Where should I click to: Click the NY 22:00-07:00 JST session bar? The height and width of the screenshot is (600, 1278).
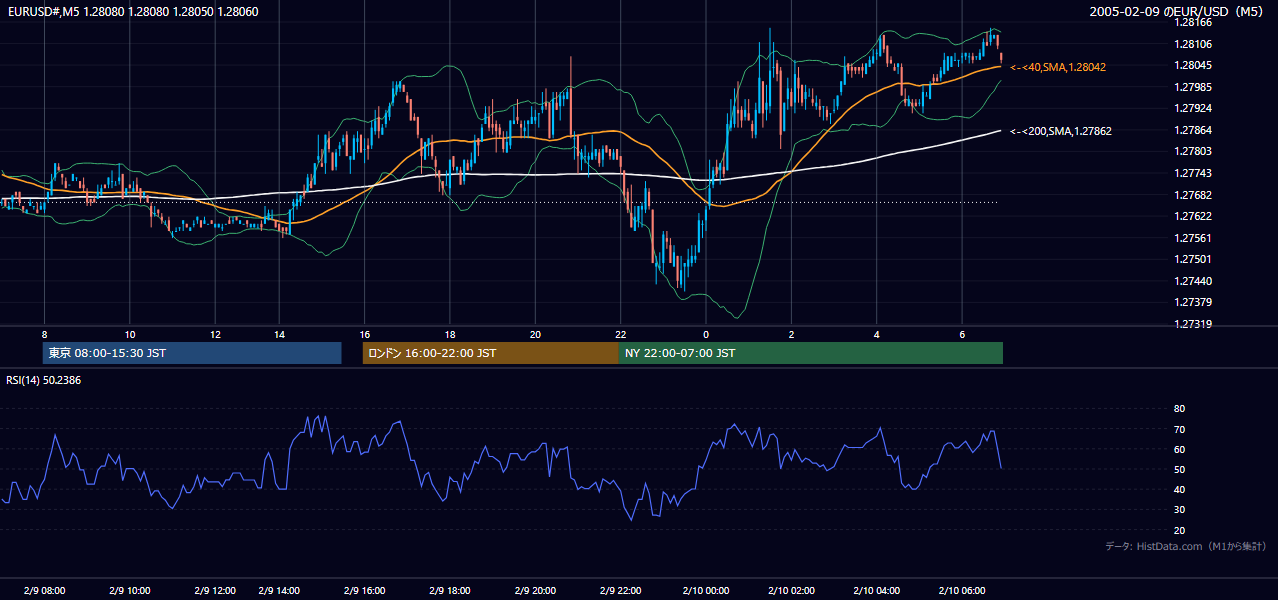pos(811,353)
